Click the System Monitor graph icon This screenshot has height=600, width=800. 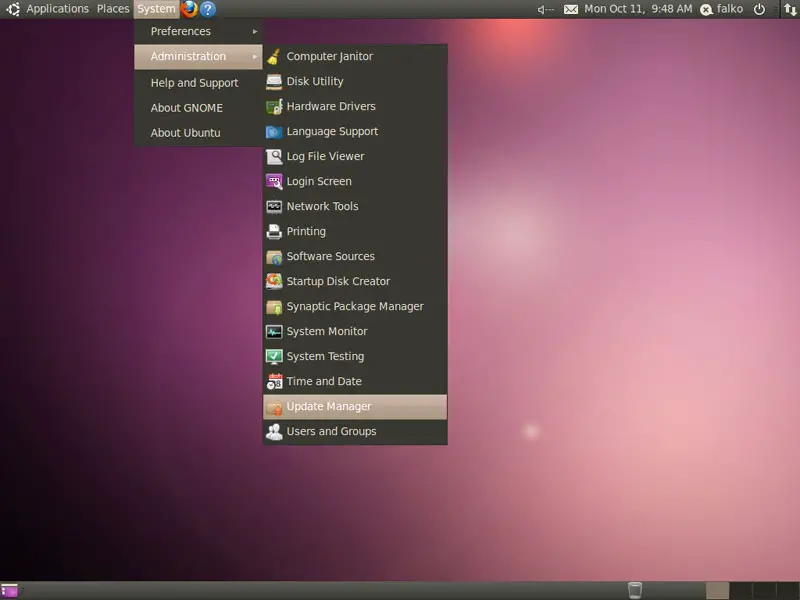point(274,332)
